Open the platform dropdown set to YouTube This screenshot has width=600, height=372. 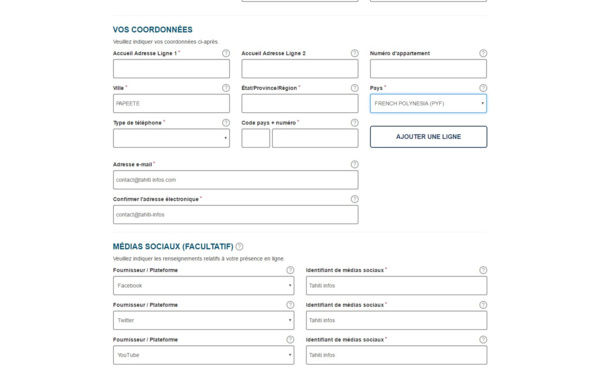pyautogui.click(x=204, y=355)
